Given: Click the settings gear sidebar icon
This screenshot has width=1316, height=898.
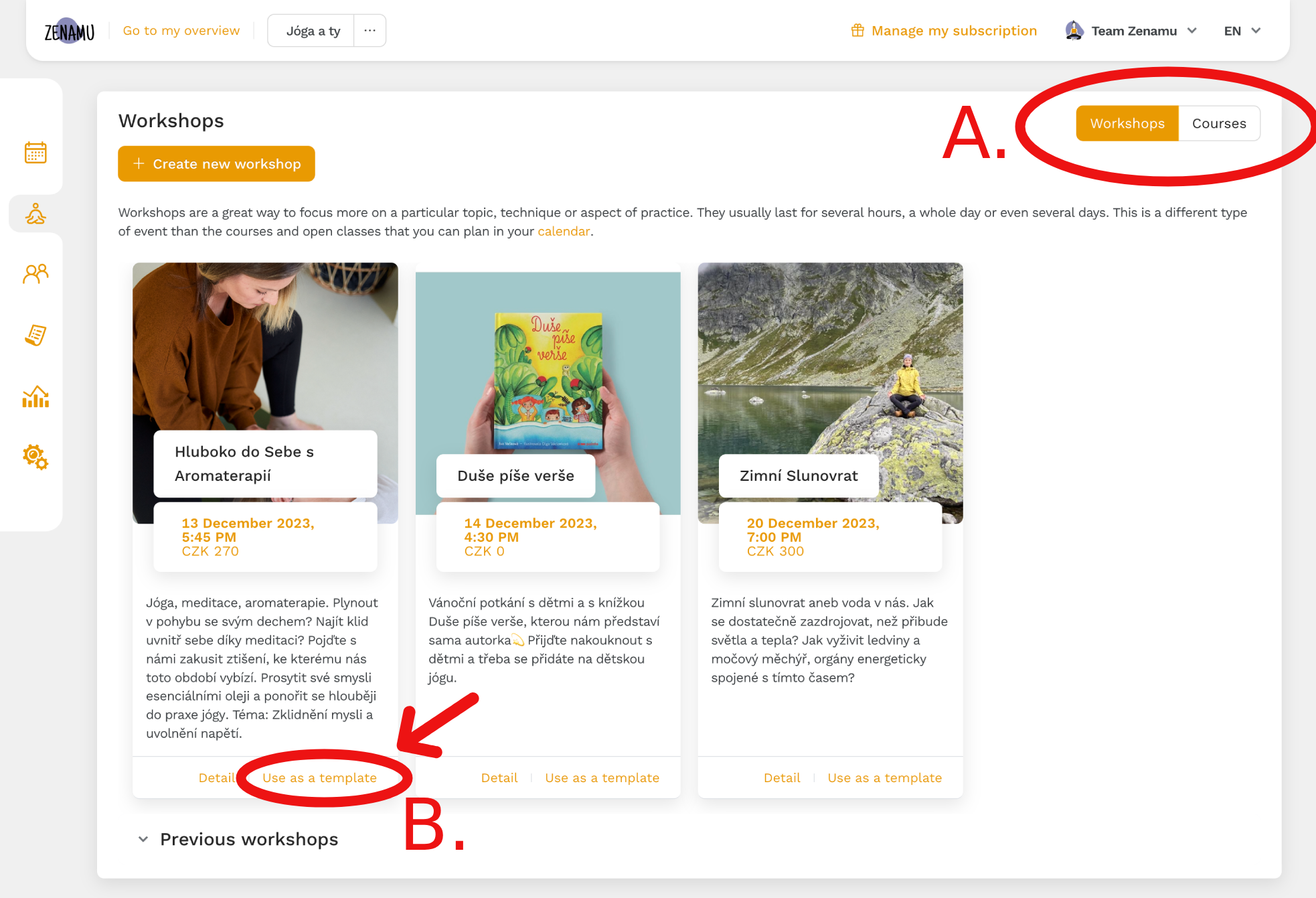Looking at the screenshot, I should pyautogui.click(x=34, y=457).
